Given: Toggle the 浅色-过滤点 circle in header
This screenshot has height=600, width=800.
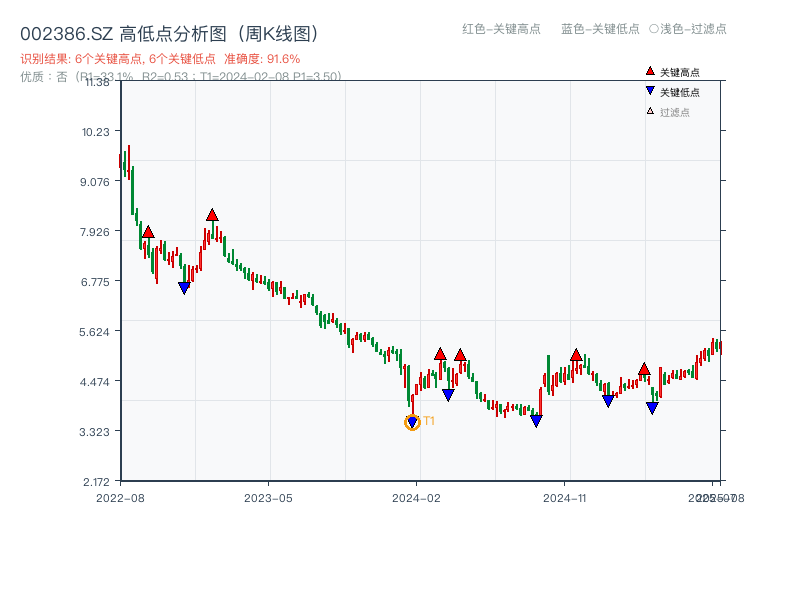Looking at the screenshot, I should point(654,29).
